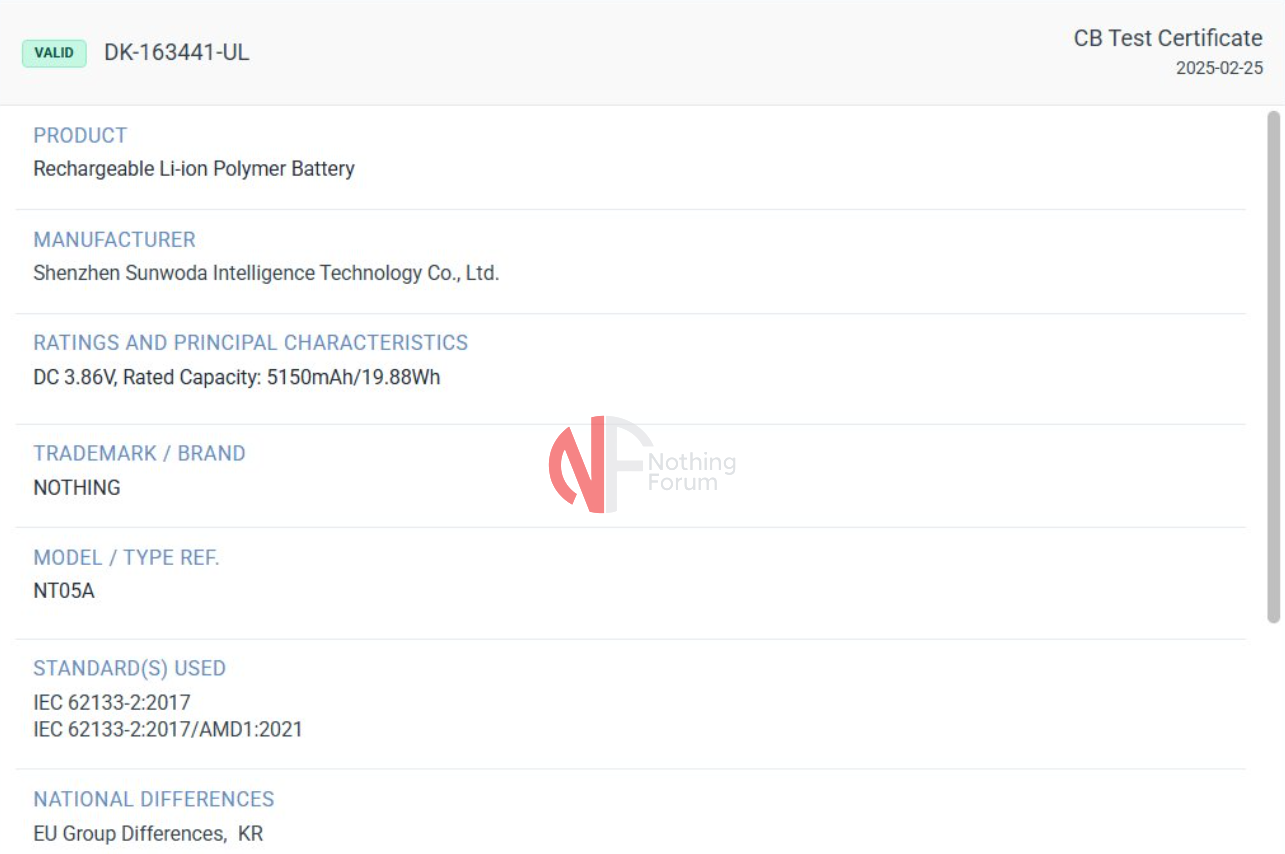Click RATINGS AND PRINCIPAL CHARACTERISTICS label
Viewport: 1285px width, 854px height.
coord(251,343)
